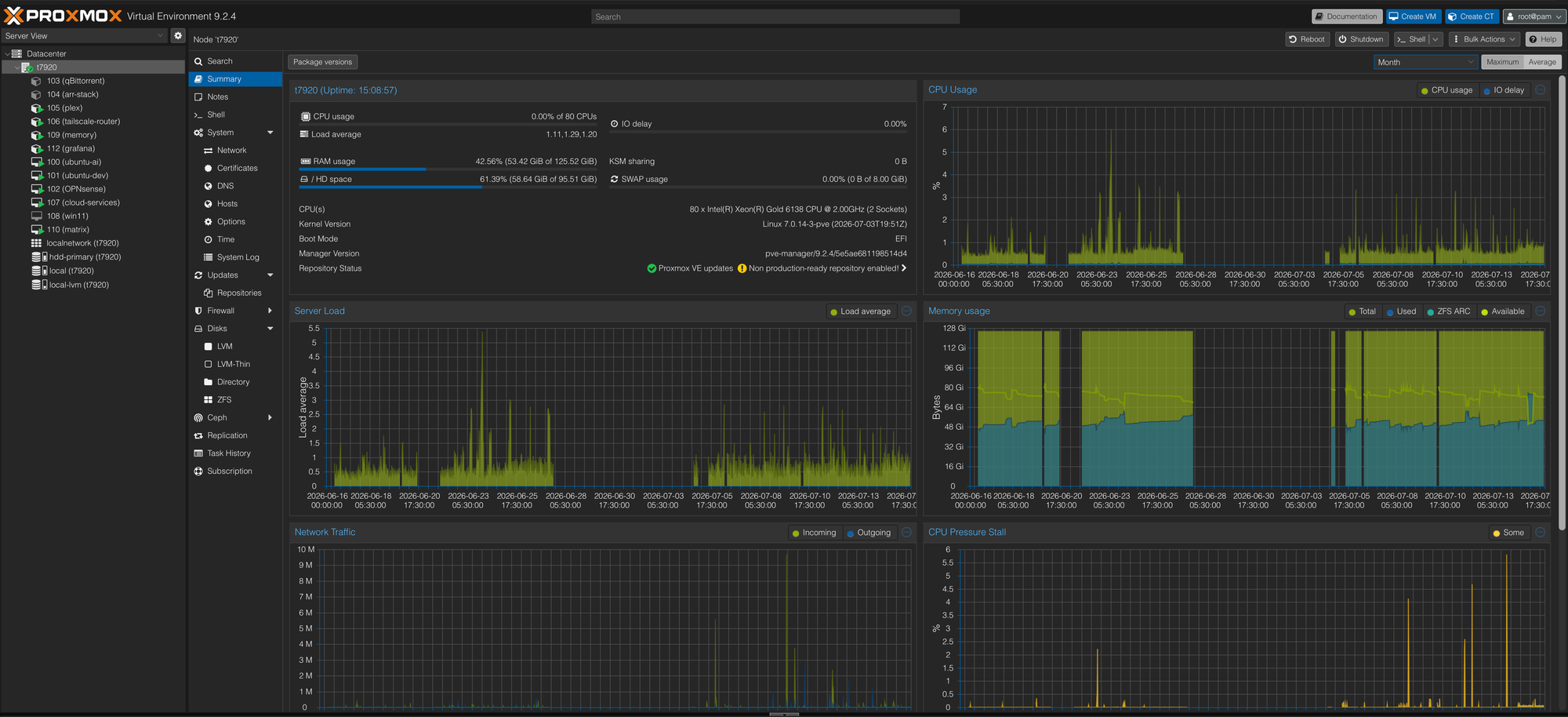Toggle memory Used legend series
The height and width of the screenshot is (717, 1568).
coord(1401,311)
